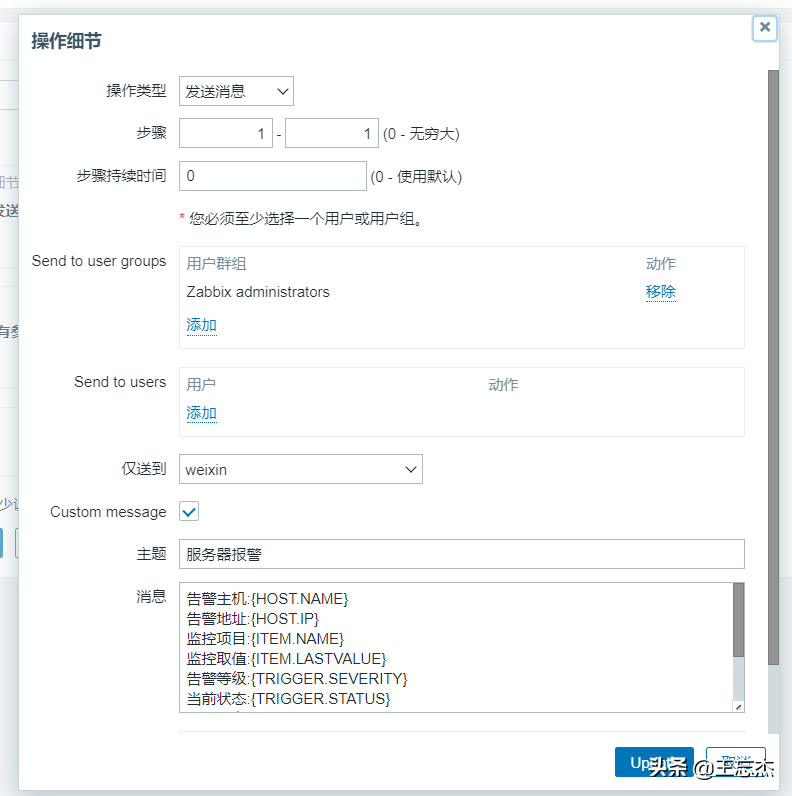Screen dimensions: 792x796
Task: Open the 操作类型 dropdown showing 发送消息
Action: coord(236,91)
